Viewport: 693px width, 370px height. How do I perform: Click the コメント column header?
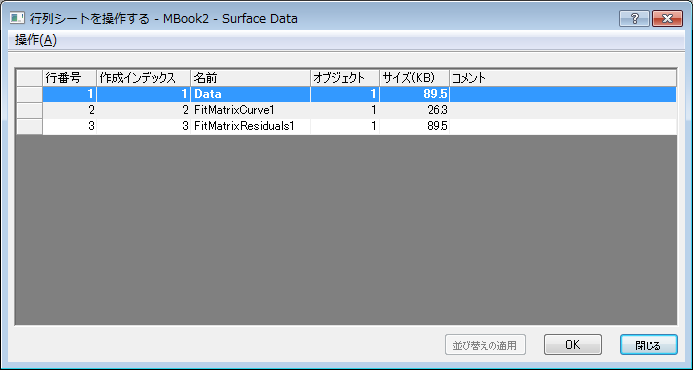click(x=563, y=78)
